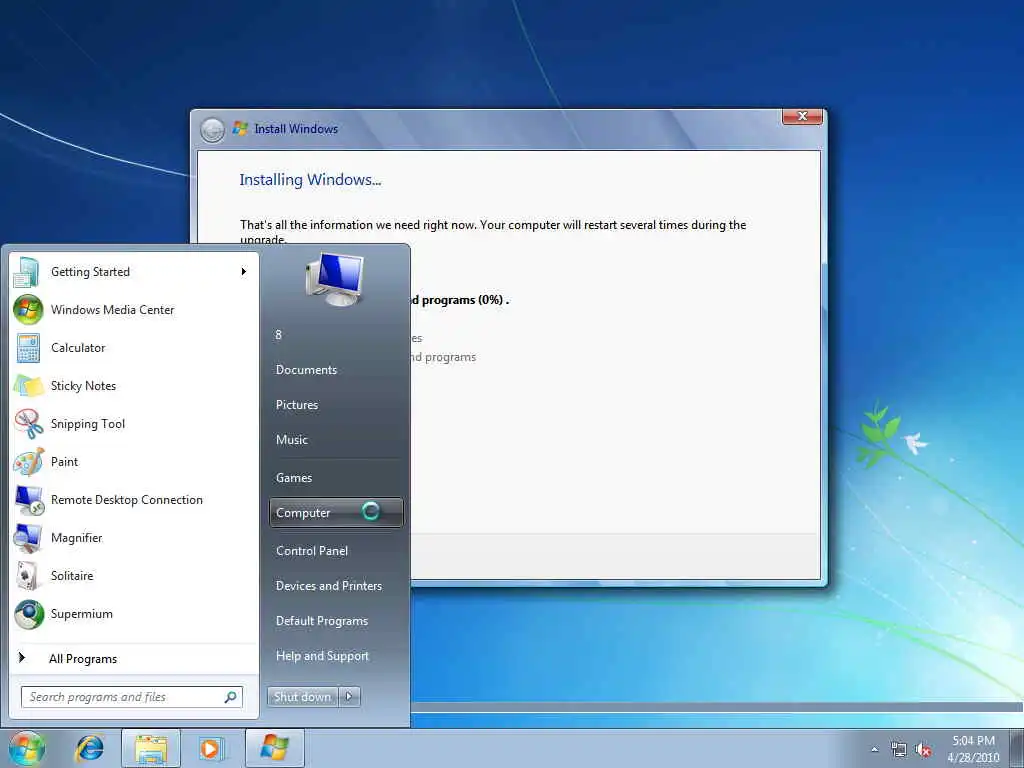The height and width of the screenshot is (768, 1024).
Task: Open Control Panel from Start menu
Action: click(336, 551)
